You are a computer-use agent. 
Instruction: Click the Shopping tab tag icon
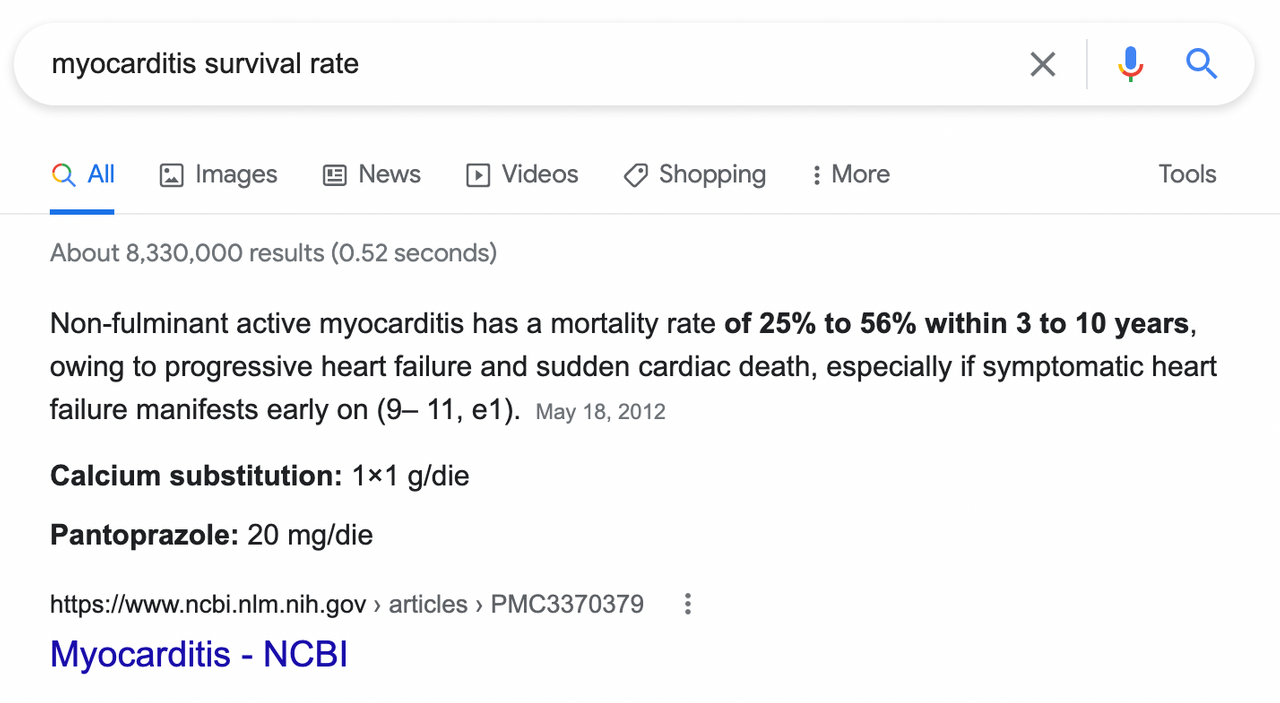pos(635,175)
